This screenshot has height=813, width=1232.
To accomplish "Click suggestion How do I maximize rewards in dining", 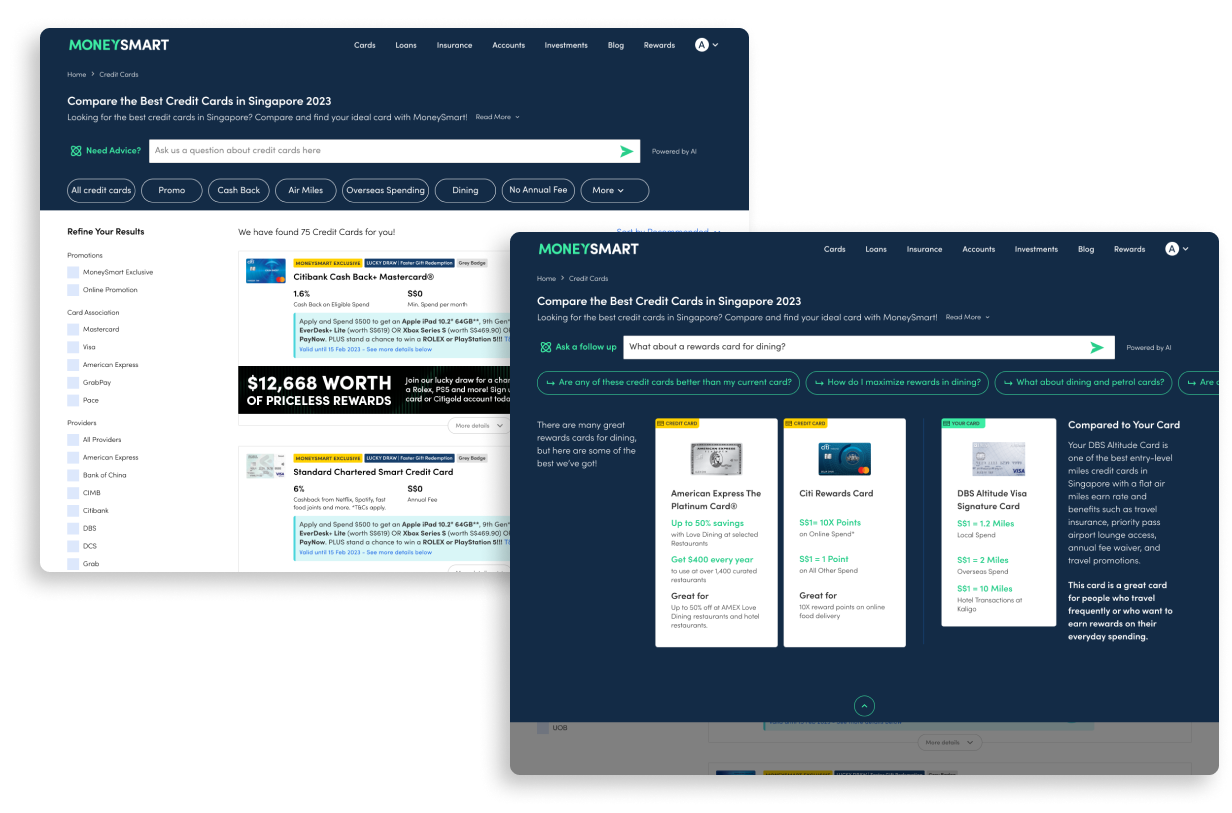I will (897, 382).
